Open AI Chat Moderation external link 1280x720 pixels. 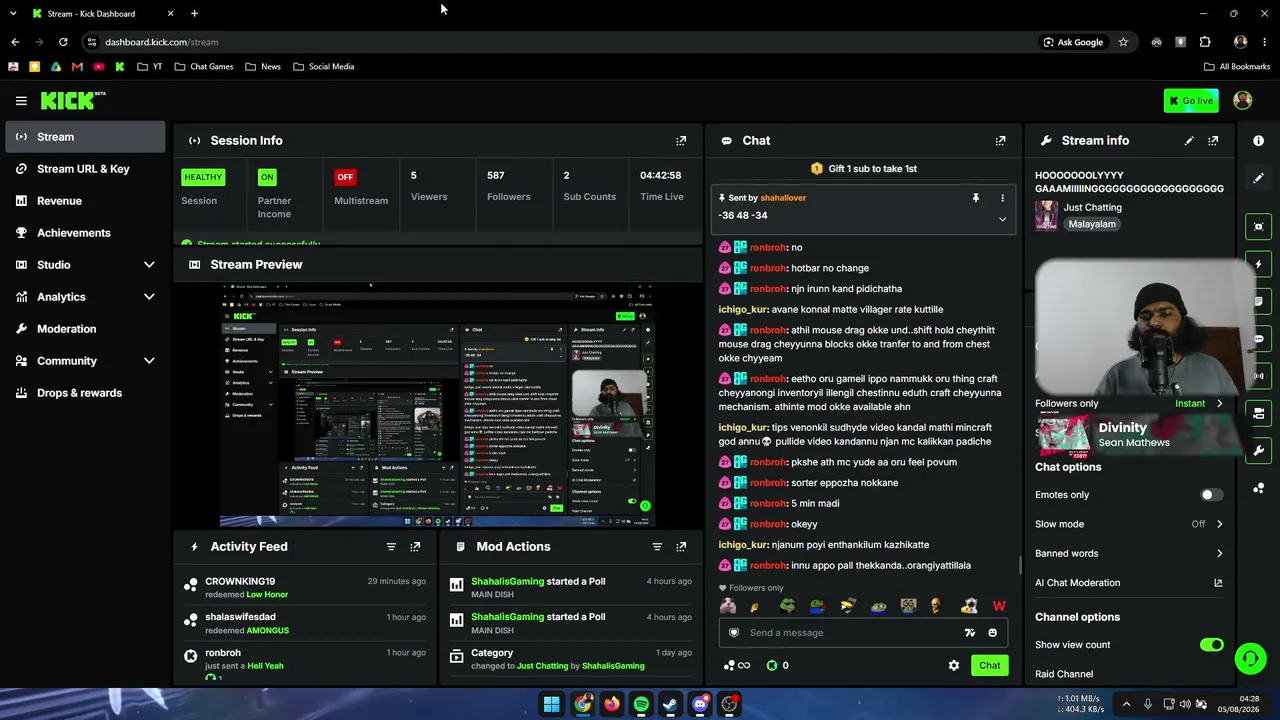pos(1218,583)
